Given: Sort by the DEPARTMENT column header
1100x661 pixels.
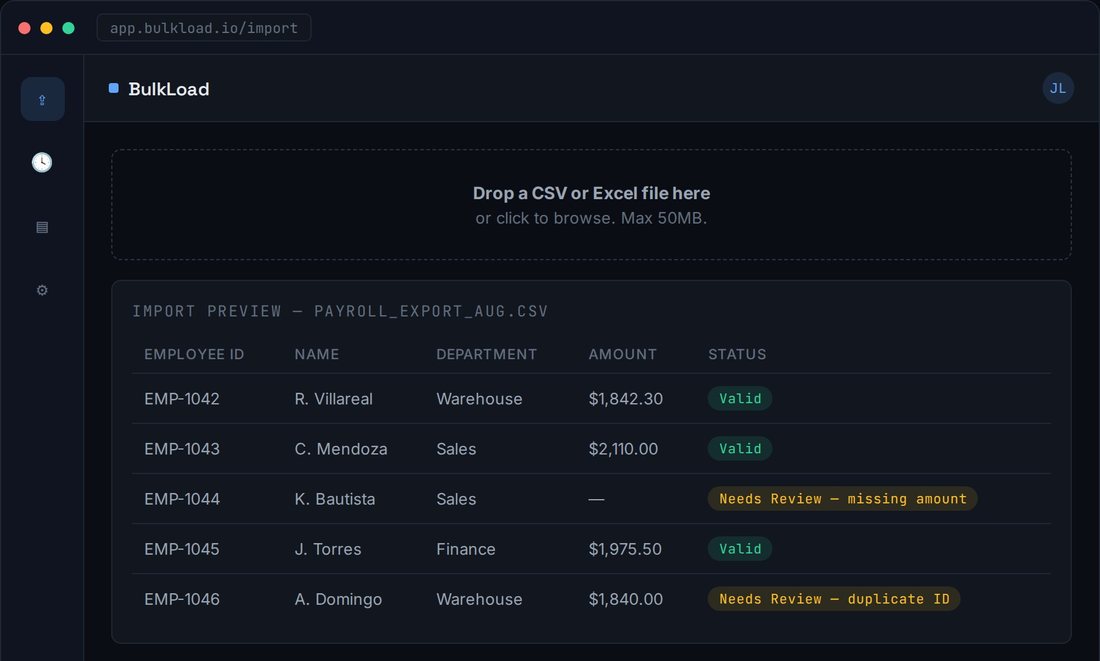Looking at the screenshot, I should 486,354.
